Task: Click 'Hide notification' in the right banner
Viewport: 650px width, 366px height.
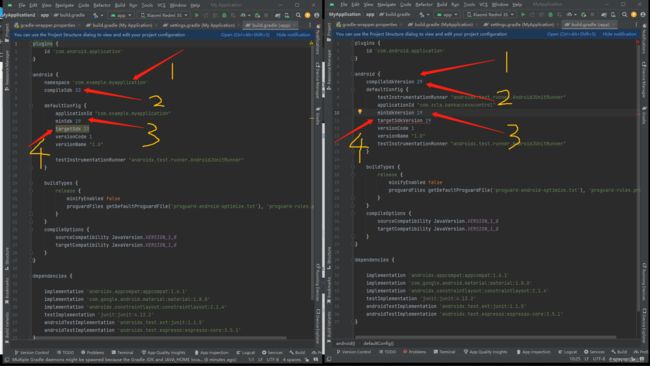Action: pyautogui.click(x=619, y=34)
